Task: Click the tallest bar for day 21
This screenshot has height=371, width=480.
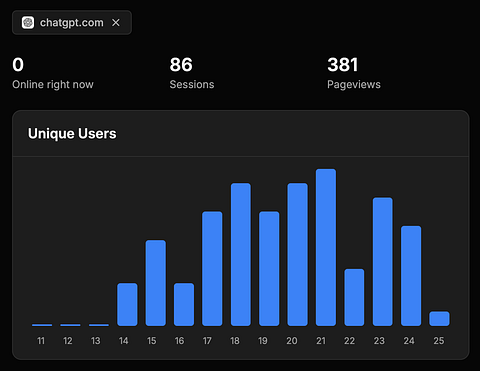Action: (326, 247)
